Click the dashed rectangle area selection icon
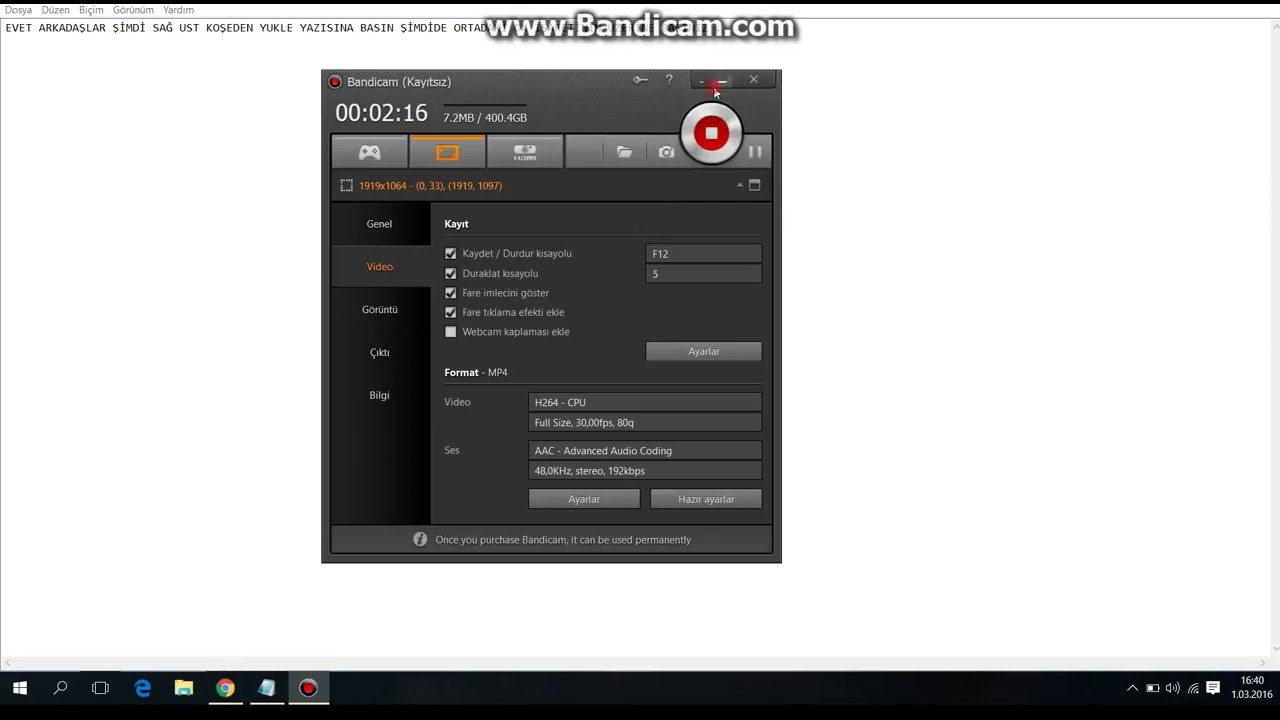 [x=346, y=185]
